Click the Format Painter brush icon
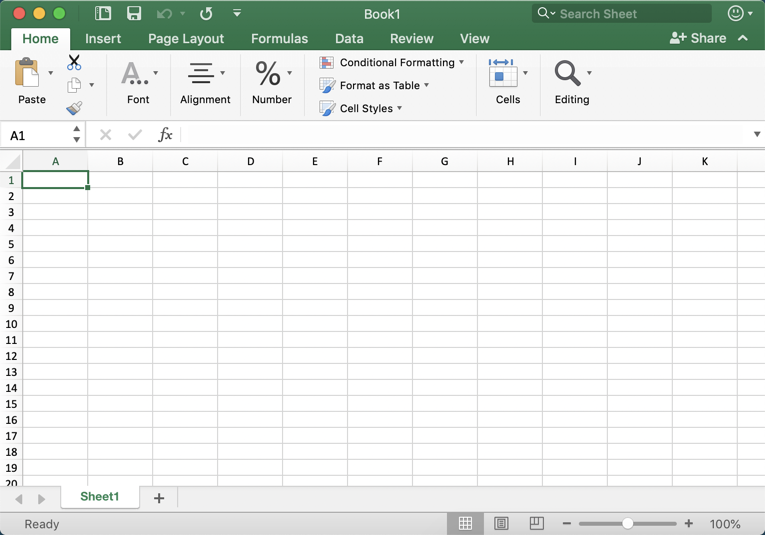Viewport: 765px width, 535px height. click(x=74, y=108)
